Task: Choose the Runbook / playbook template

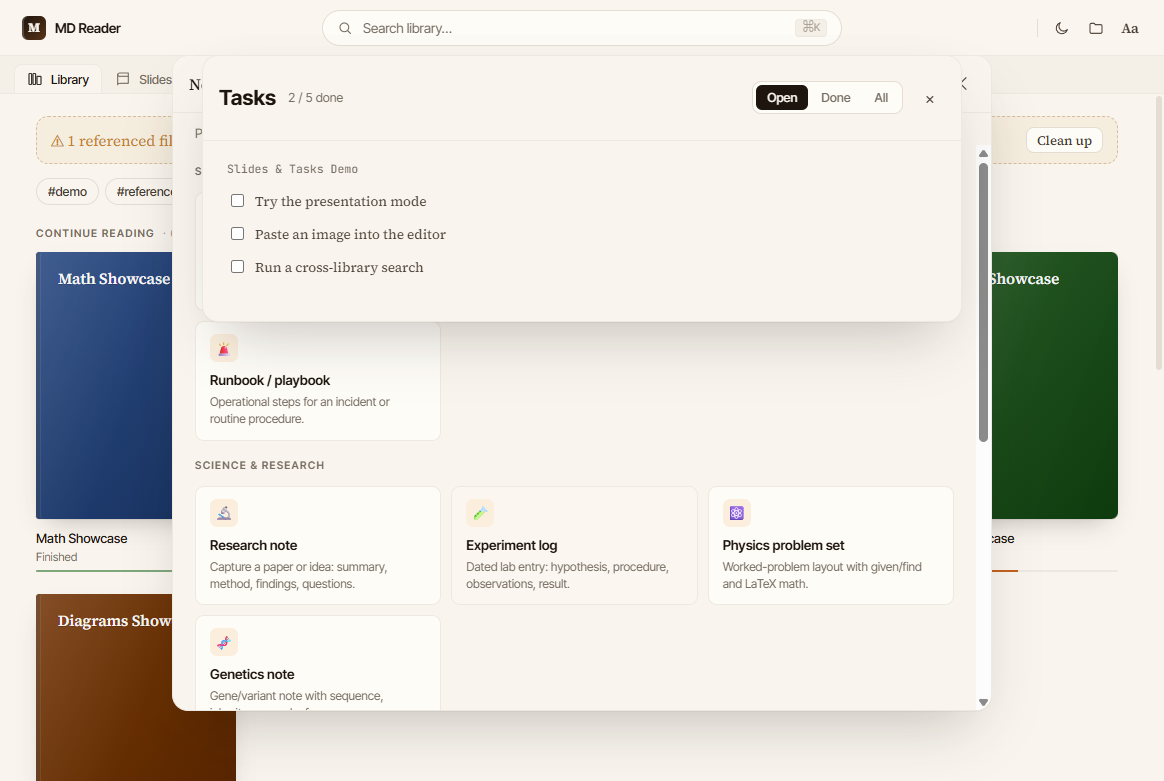Action: [x=318, y=381]
